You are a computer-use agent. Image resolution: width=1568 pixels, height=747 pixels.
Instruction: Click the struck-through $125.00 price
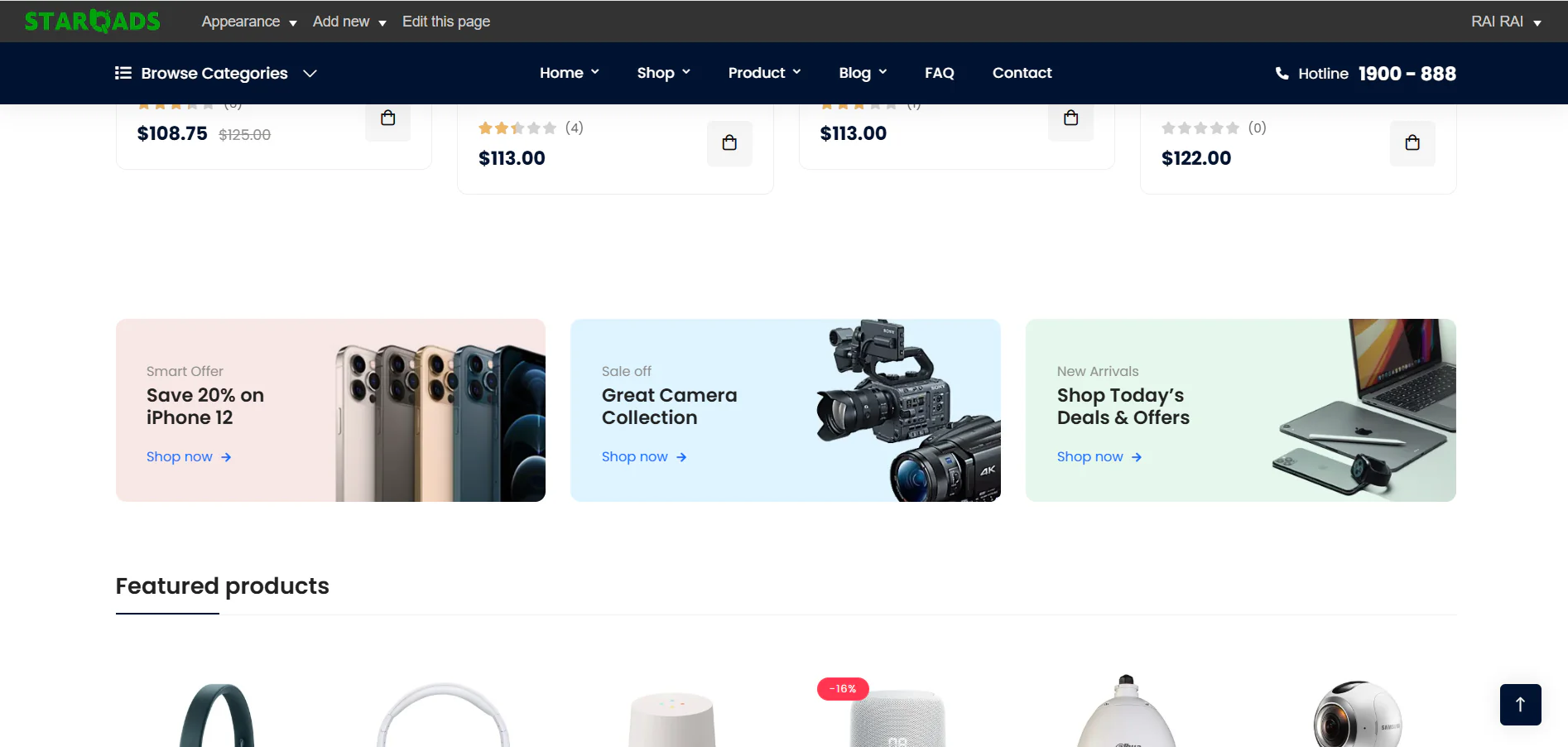pyautogui.click(x=245, y=135)
